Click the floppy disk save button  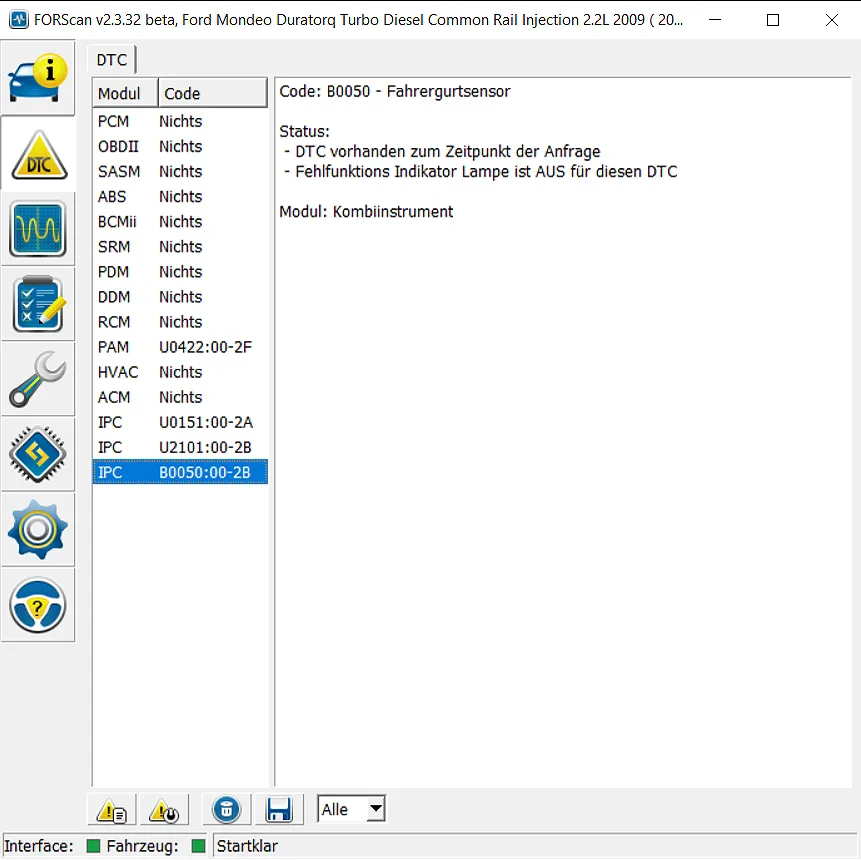(x=278, y=810)
